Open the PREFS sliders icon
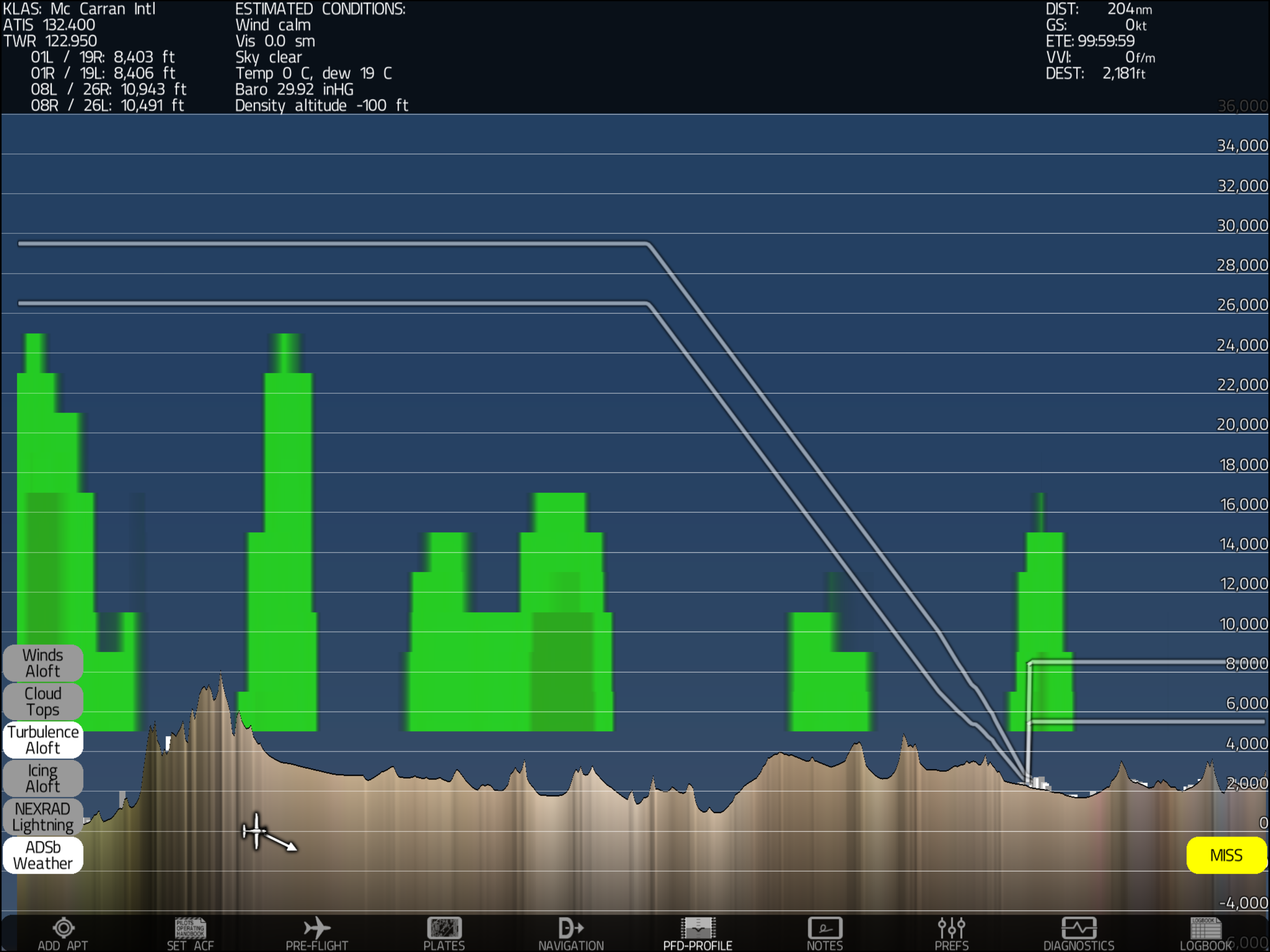The image size is (1270, 952). 952,928
